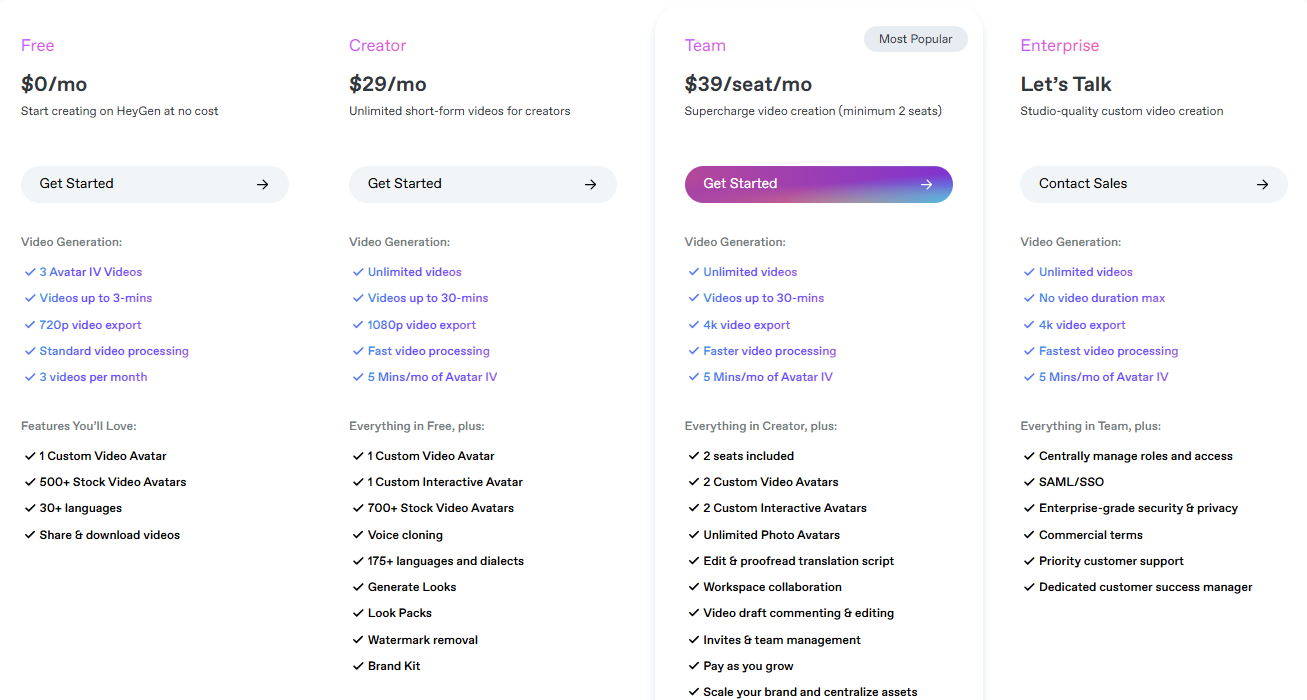1307x700 pixels.
Task: Select the Creator plan heading
Action: click(377, 45)
